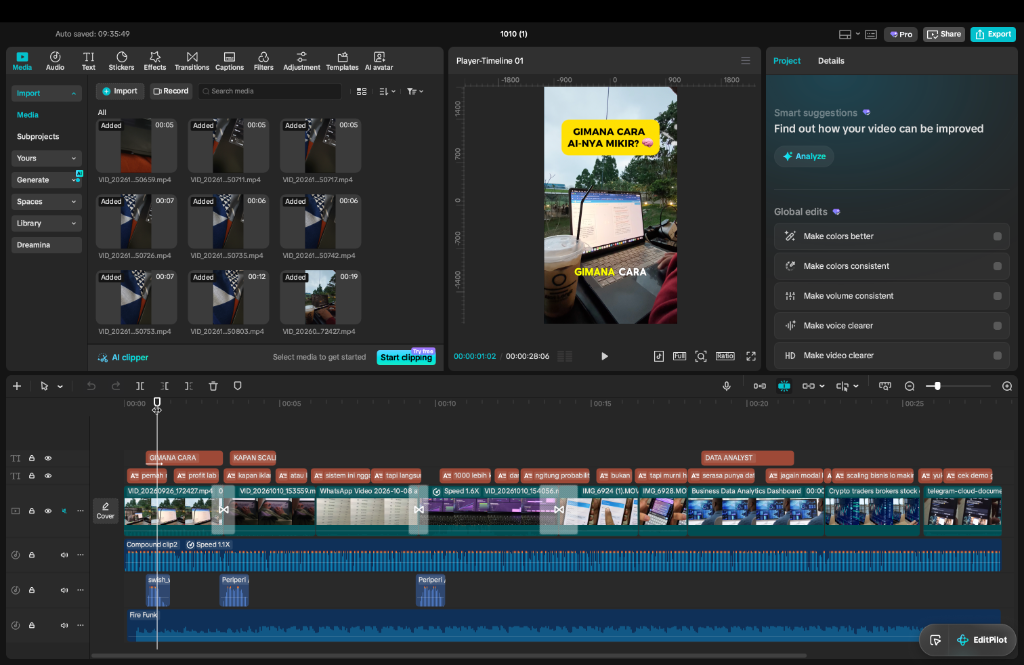
Task: Enable Make colors better option
Action: (997, 236)
